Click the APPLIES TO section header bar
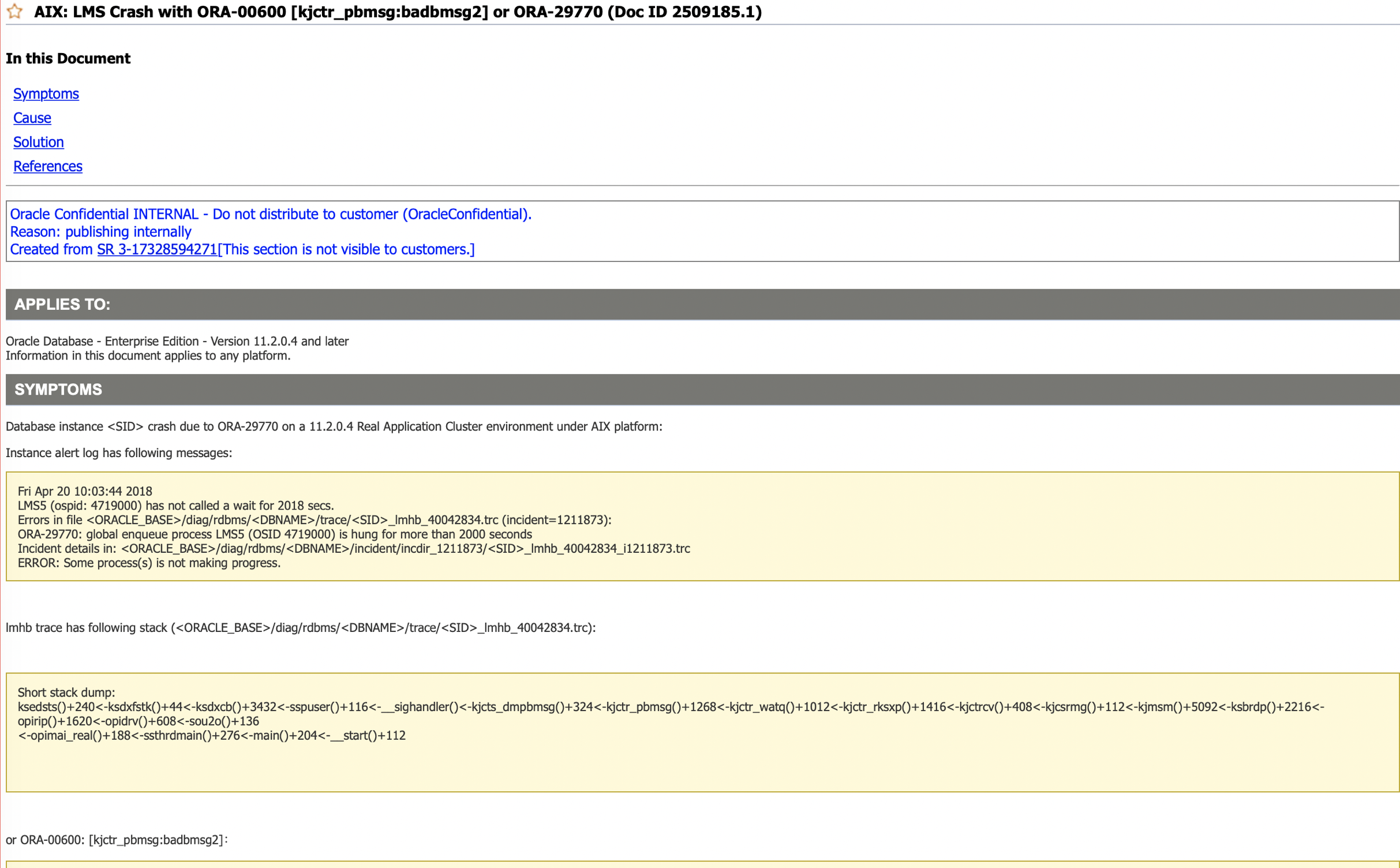 [x=702, y=304]
